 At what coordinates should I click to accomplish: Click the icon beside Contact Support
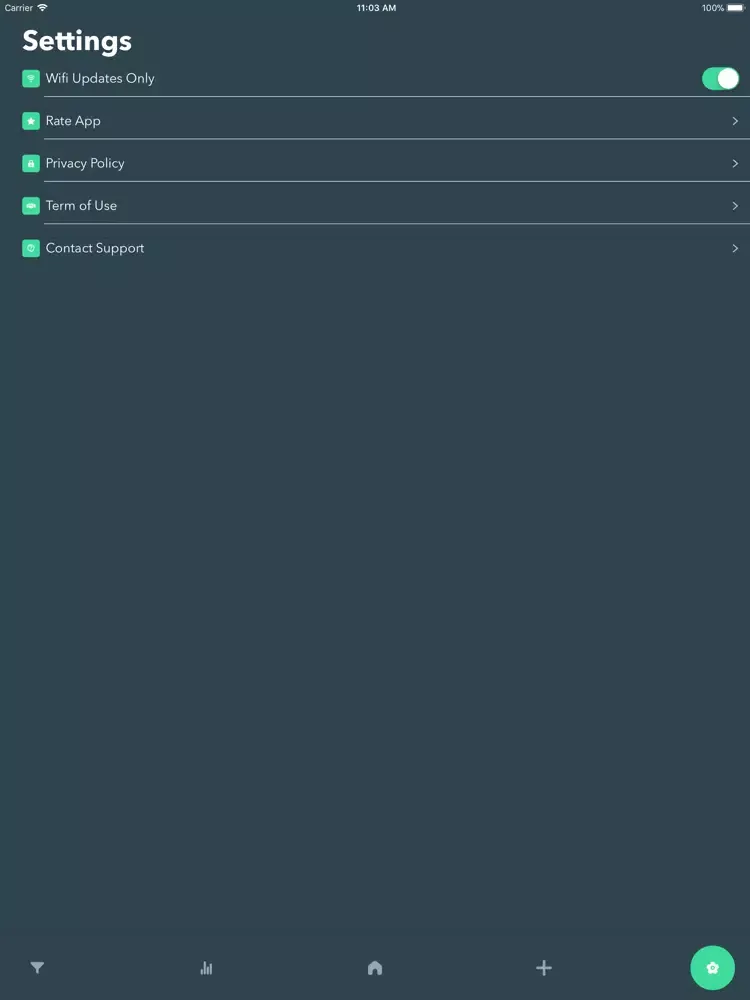pos(31,248)
